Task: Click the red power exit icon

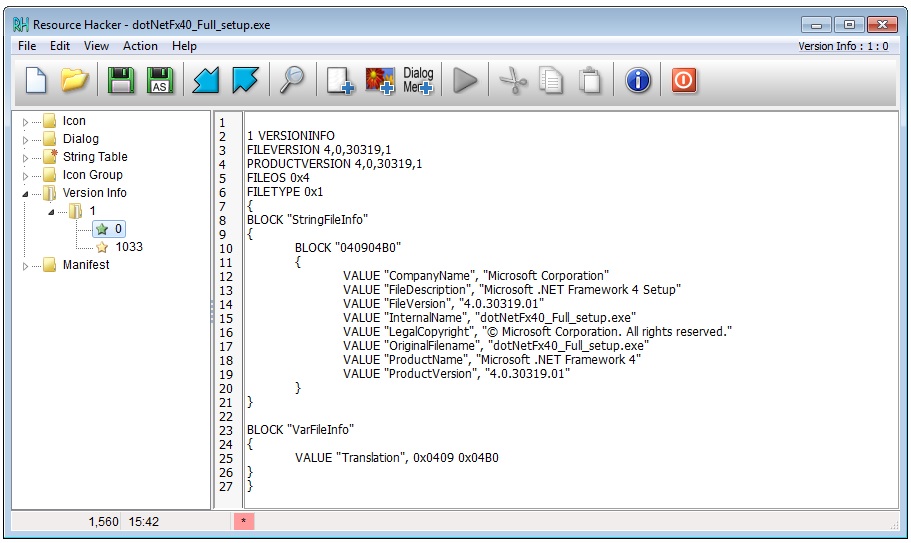Action: pos(684,80)
